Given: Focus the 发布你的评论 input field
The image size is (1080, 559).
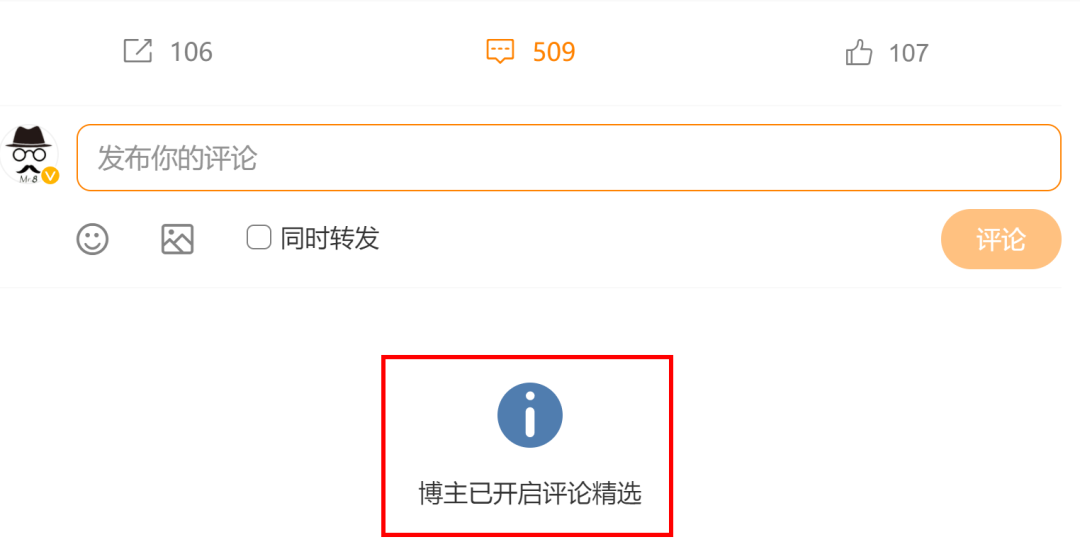Looking at the screenshot, I should 568,158.
